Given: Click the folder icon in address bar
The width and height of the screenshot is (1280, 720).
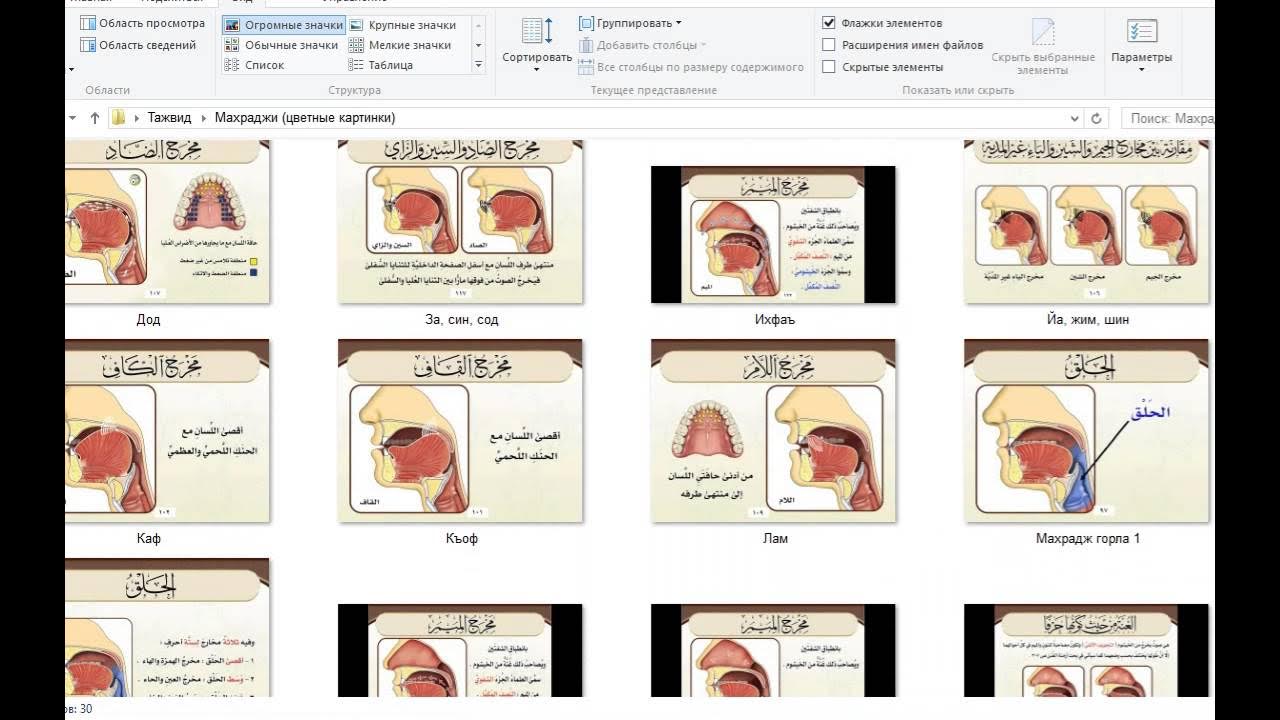Looking at the screenshot, I should 119,118.
